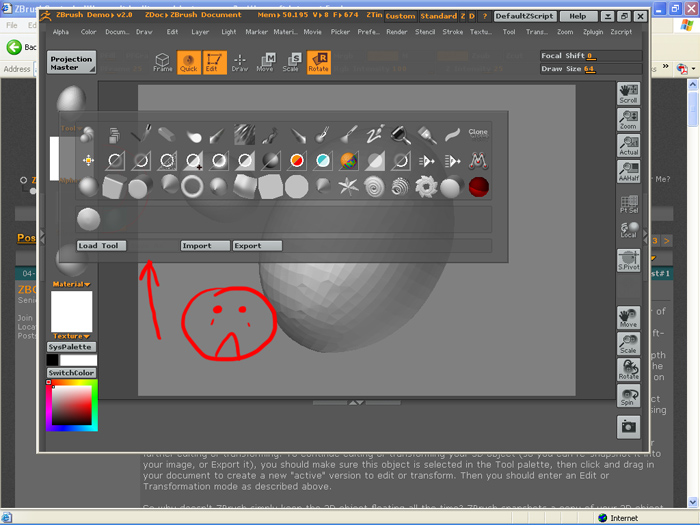Open the Stroke menu
This screenshot has width=700, height=525.
point(452,32)
